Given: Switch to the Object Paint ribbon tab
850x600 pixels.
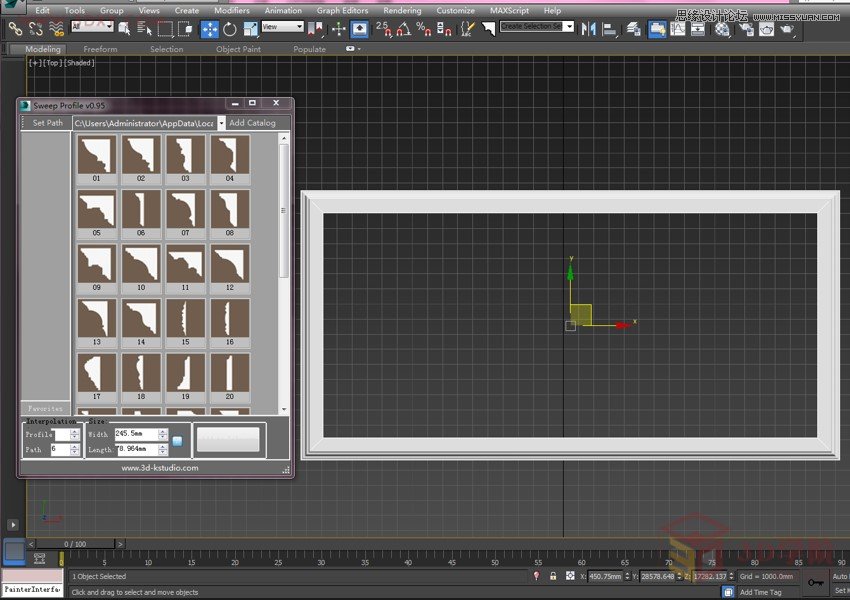Looking at the screenshot, I should click(x=239, y=49).
